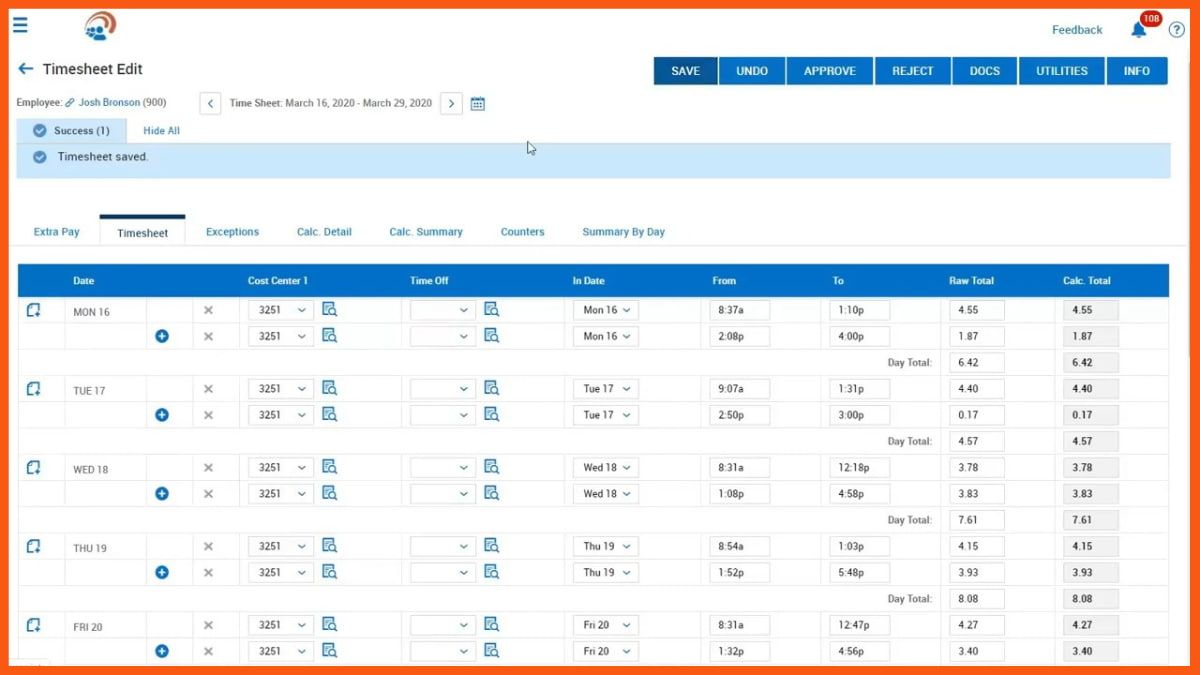Screen dimensions: 1200x675
Task: Delete the Thu 19 8:54a row
Action: pos(208,546)
